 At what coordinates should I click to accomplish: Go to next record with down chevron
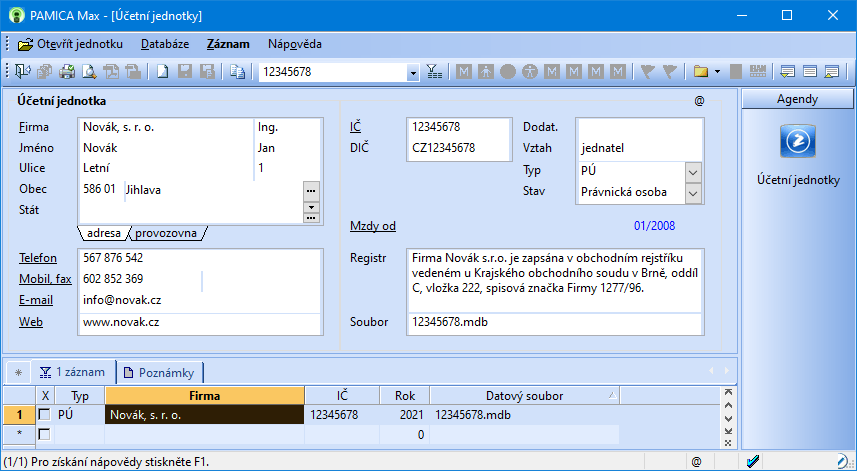(727, 419)
